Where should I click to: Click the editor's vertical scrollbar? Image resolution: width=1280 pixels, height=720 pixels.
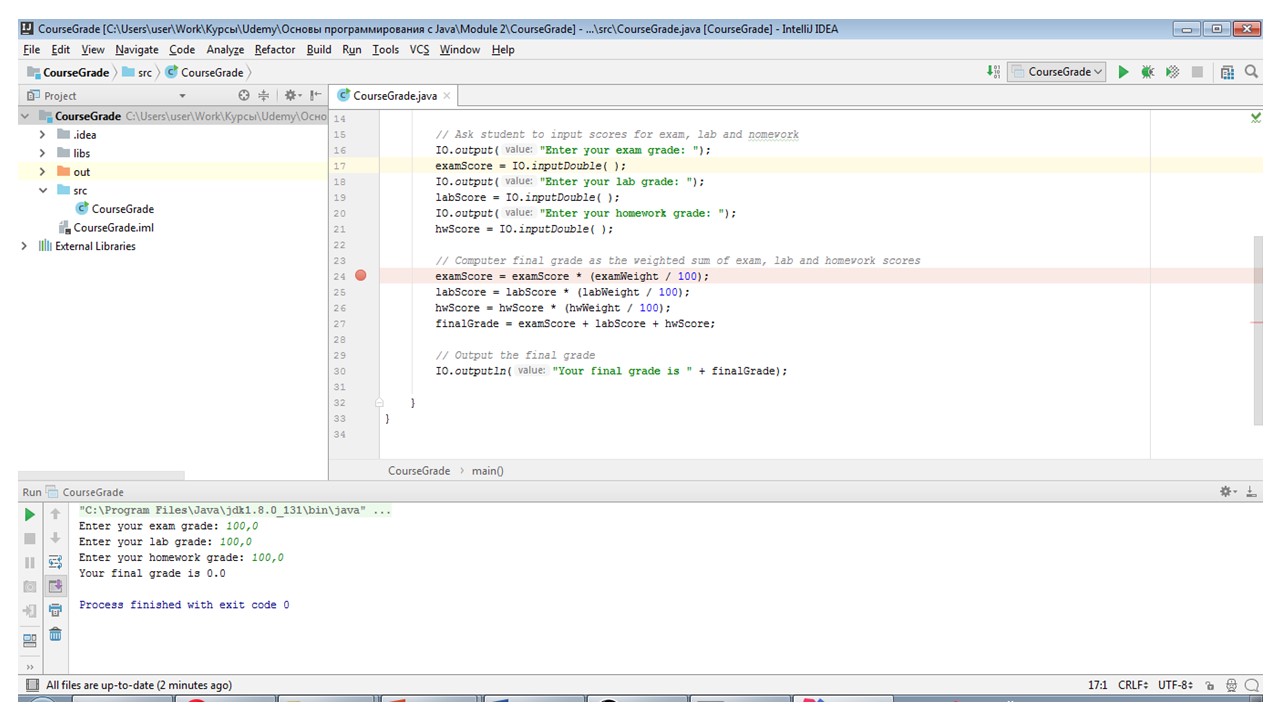click(1257, 330)
